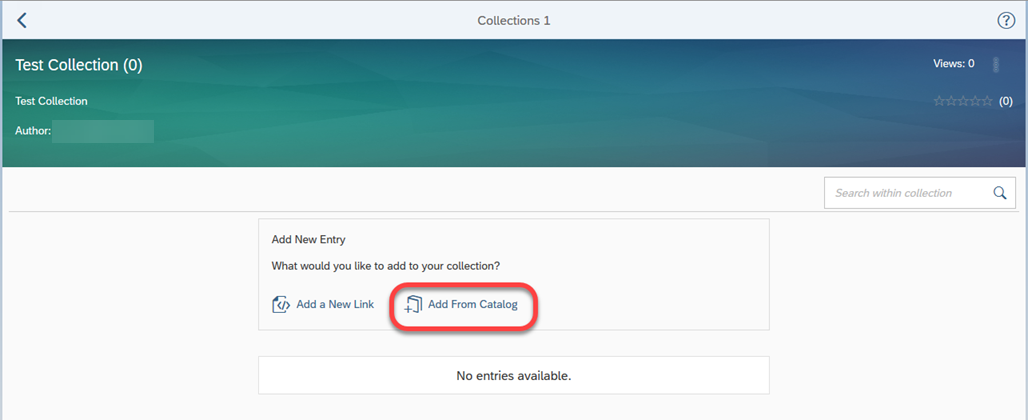The image size is (1028, 420).
Task: Click the No entries available message
Action: [x=514, y=376]
